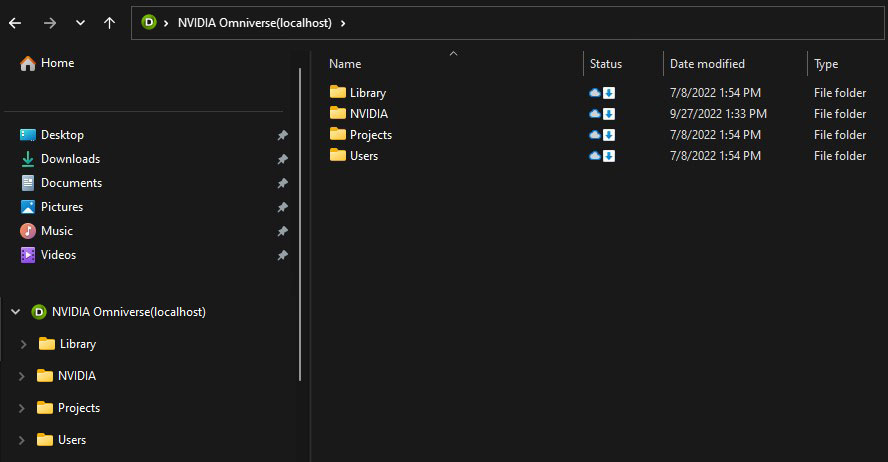Select NVIDIA Omniverse(localhost) breadcrumb in address bar
The image size is (888, 462).
(255, 23)
